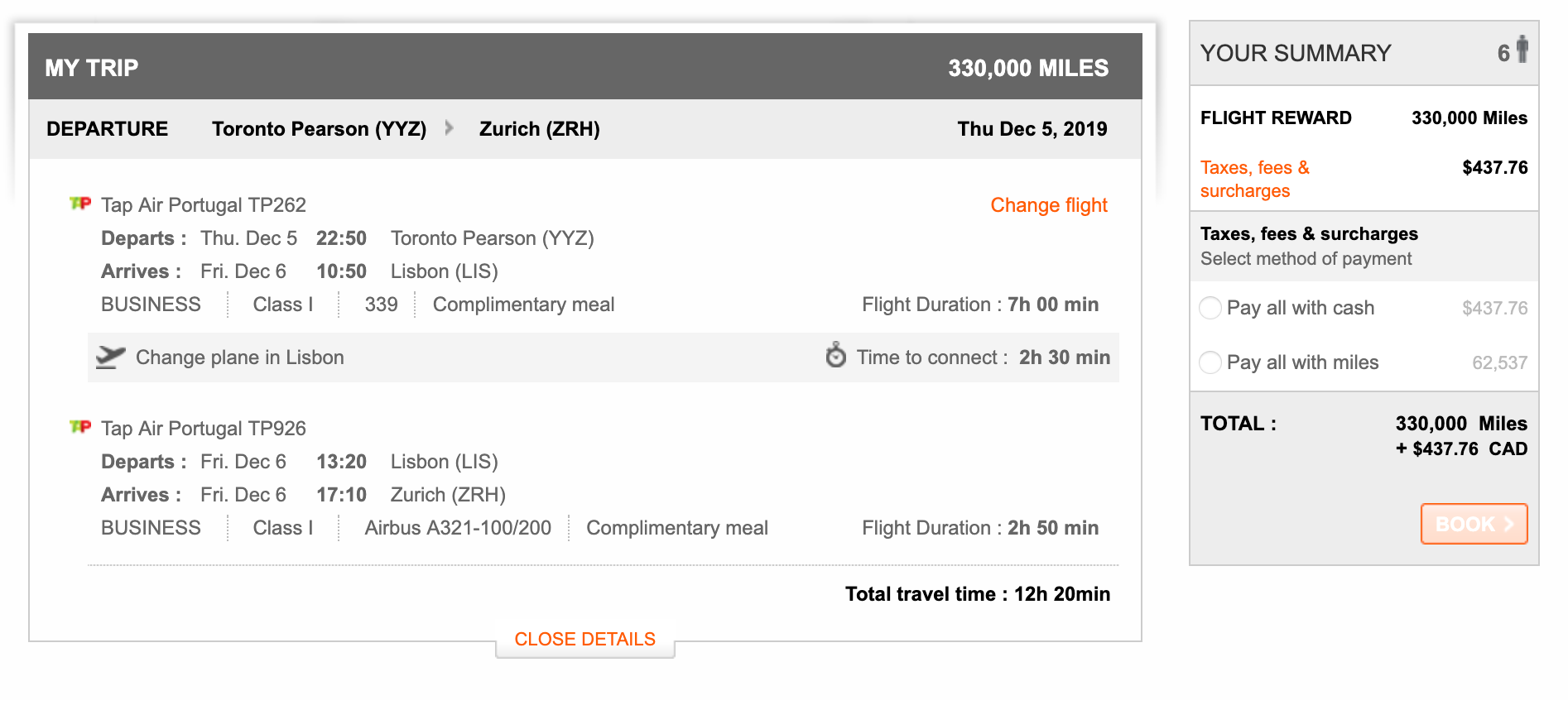1568x710 pixels.
Task: Click the passenger icon in Your Summary
Action: click(1522, 50)
